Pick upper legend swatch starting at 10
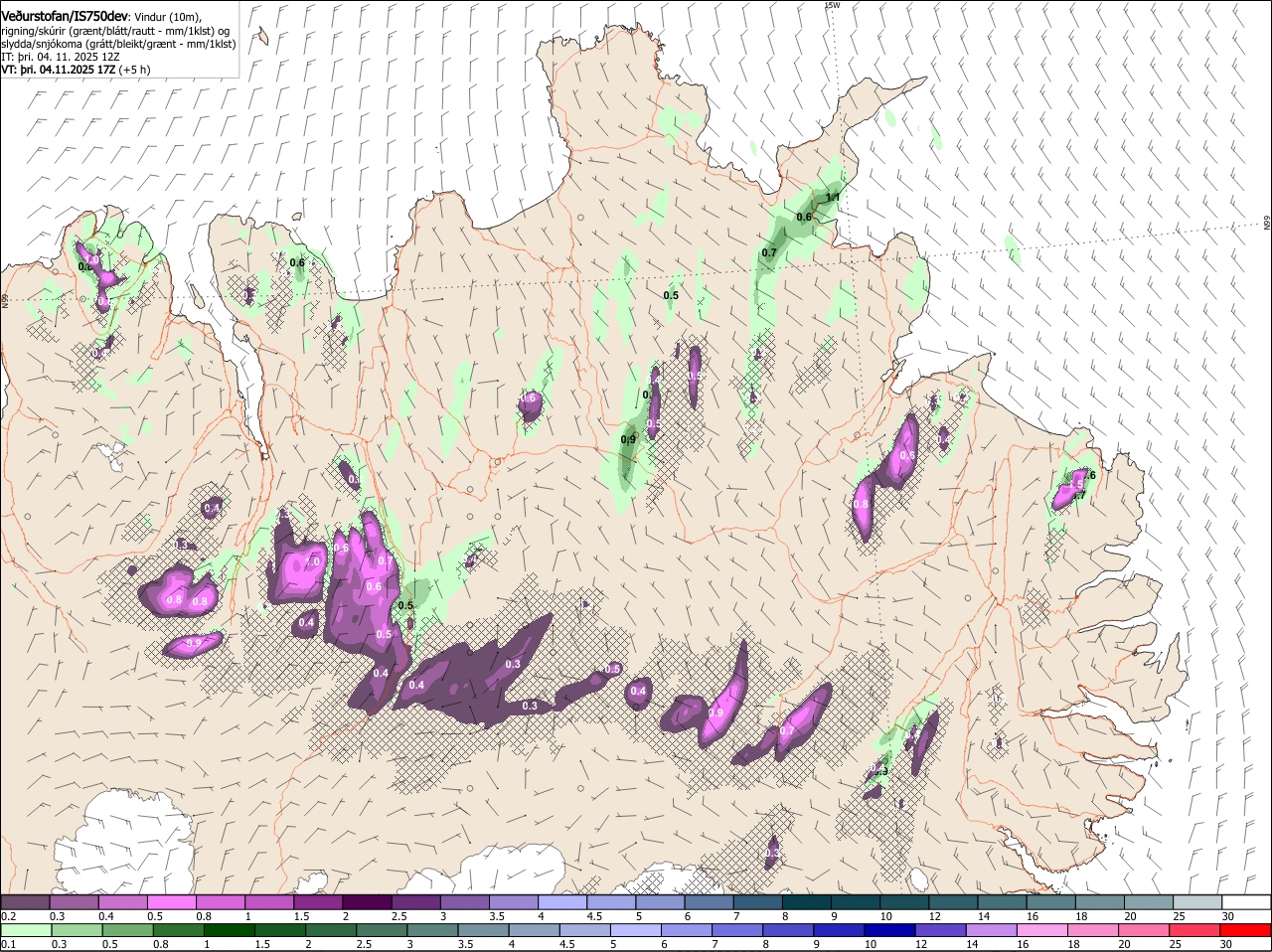The height and width of the screenshot is (952, 1272). click(x=905, y=902)
